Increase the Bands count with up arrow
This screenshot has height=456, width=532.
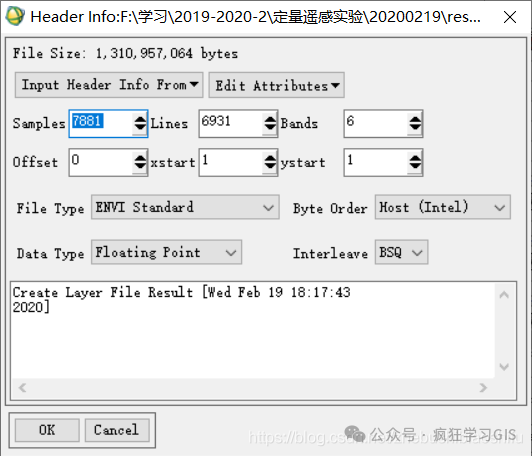[x=415, y=119]
